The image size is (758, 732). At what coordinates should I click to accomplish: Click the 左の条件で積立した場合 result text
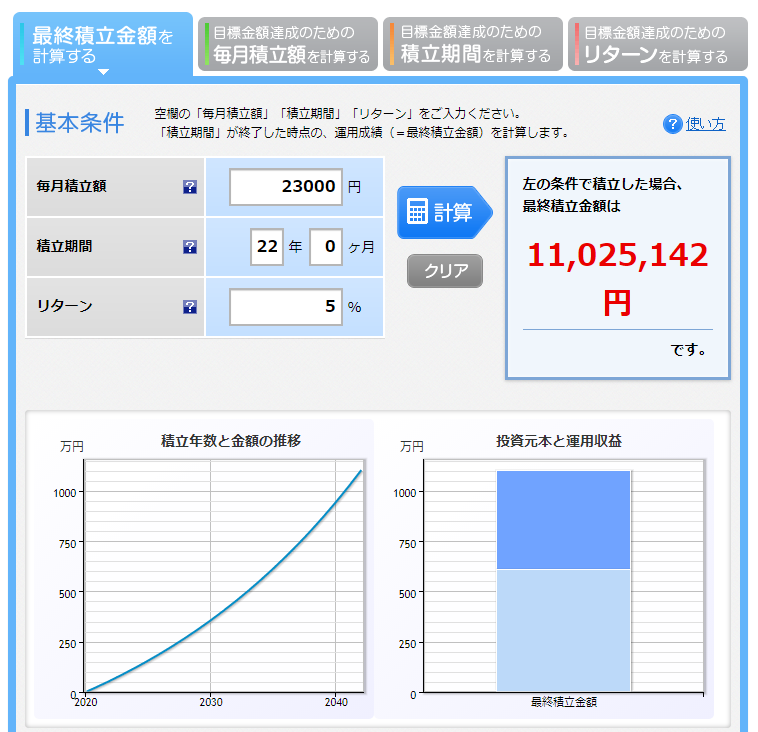coord(602,184)
